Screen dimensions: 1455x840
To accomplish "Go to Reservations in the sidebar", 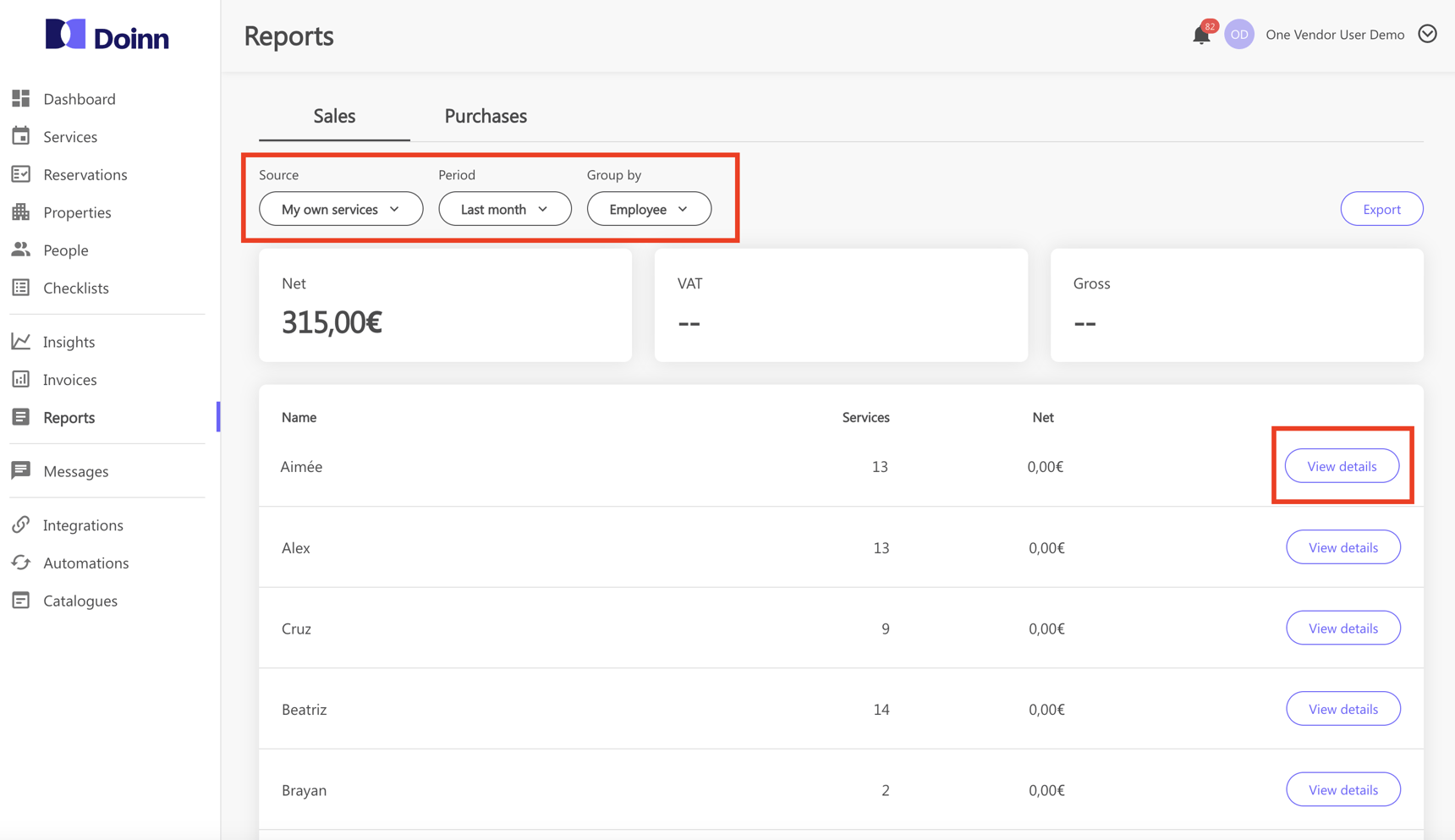I will tap(85, 174).
